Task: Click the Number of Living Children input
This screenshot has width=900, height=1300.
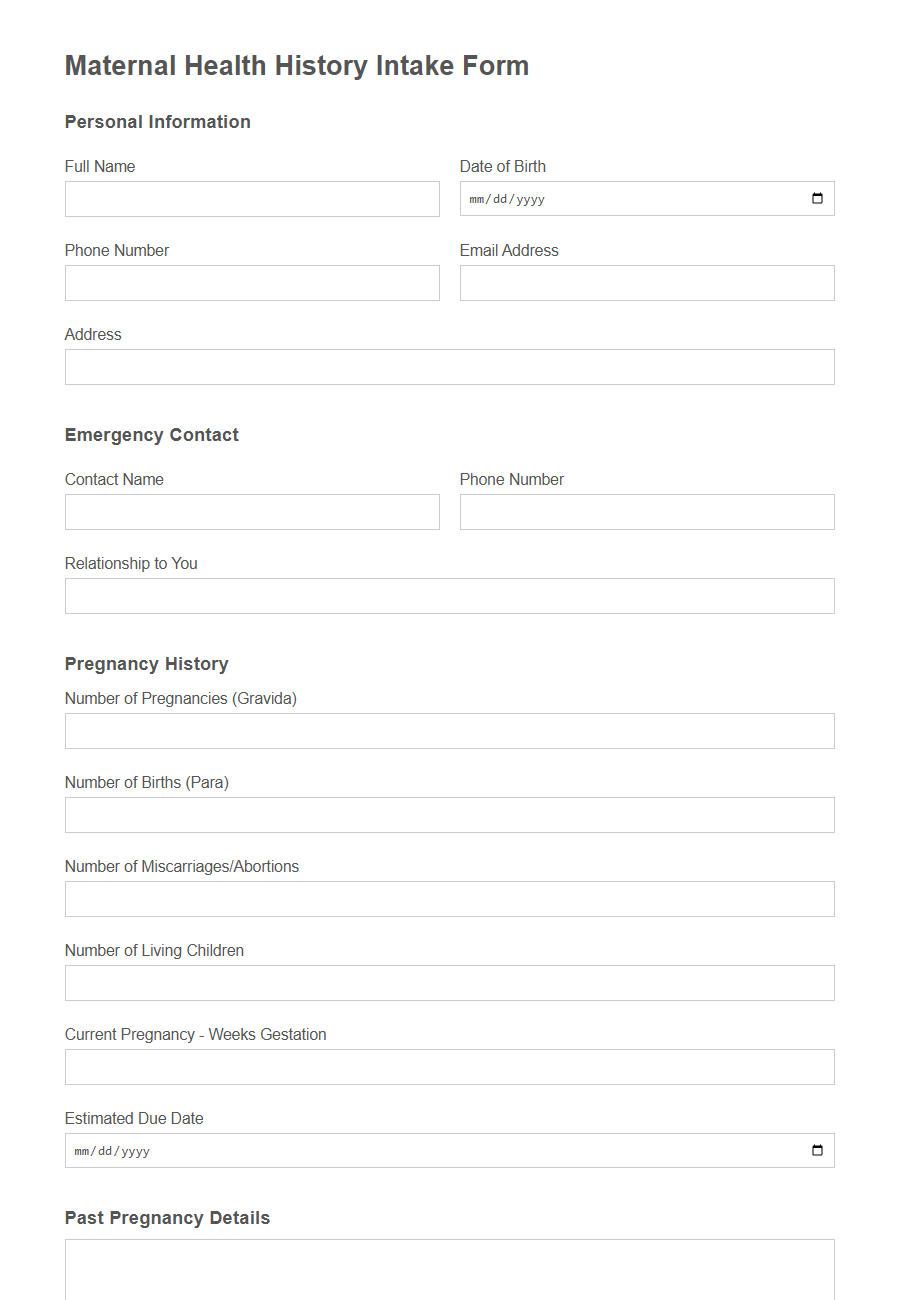Action: (x=449, y=983)
